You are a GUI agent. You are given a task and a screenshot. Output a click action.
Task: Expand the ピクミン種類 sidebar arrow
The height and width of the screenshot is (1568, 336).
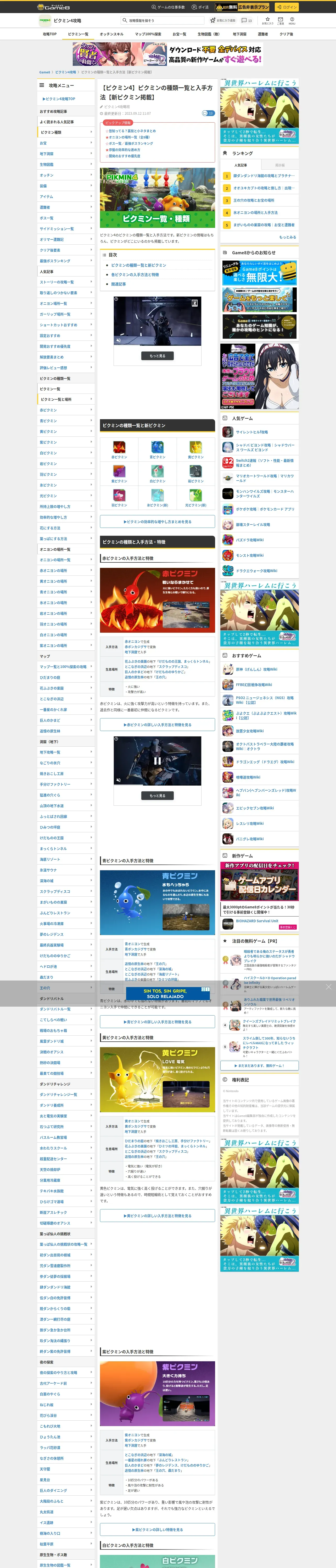[92, 131]
